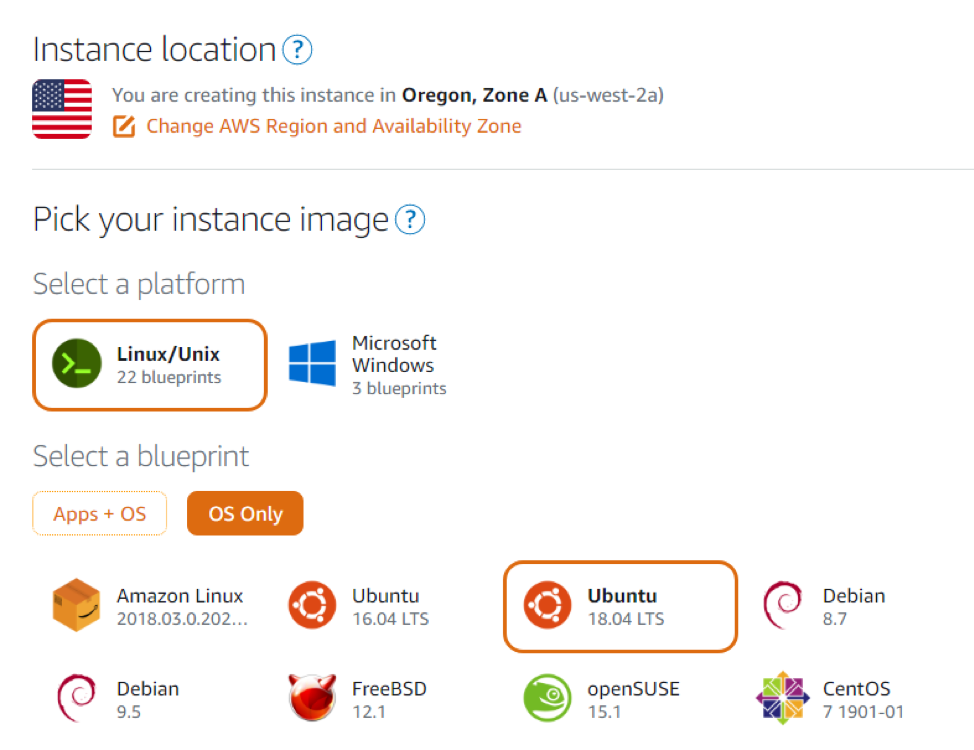Switch to the OS Only tab

(245, 513)
